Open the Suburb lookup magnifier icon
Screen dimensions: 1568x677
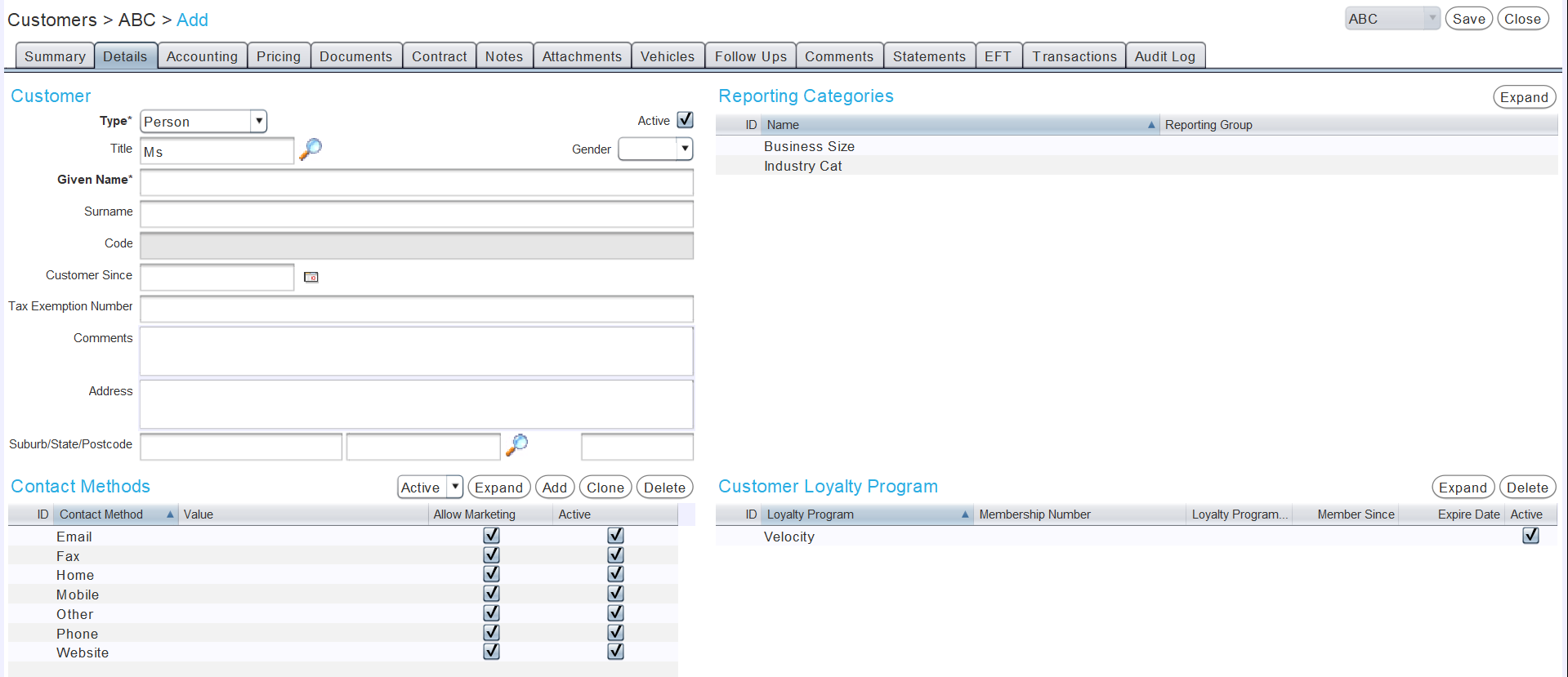(x=517, y=445)
